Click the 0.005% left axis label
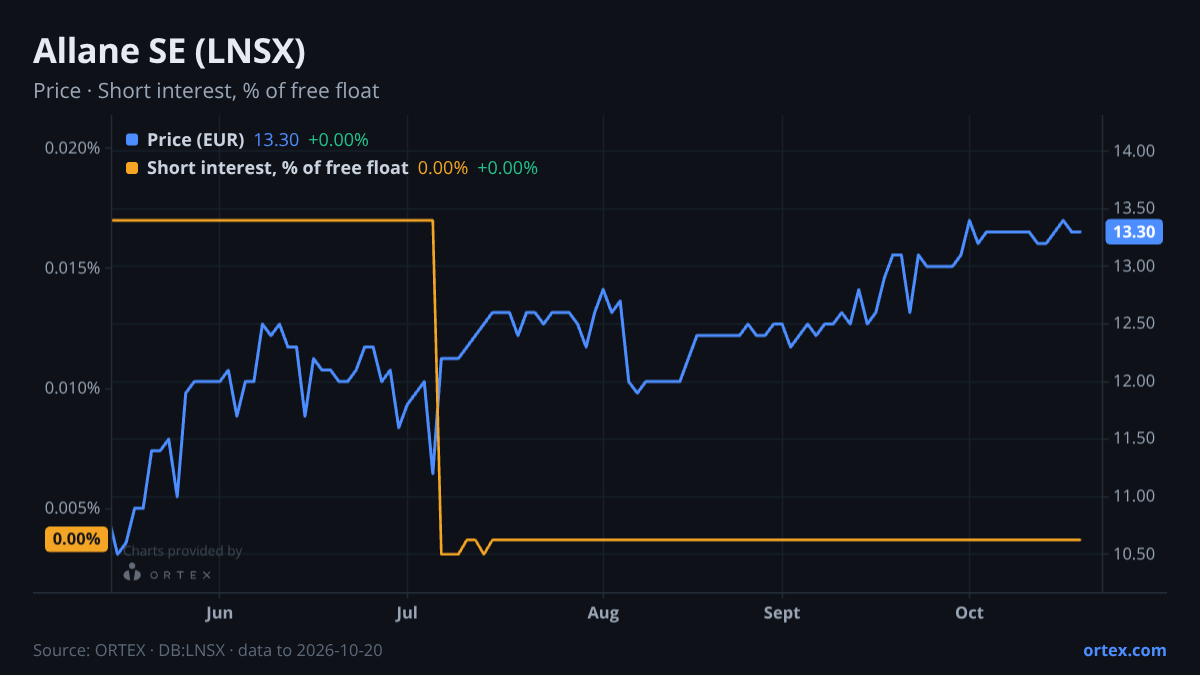The image size is (1200, 675). tap(72, 508)
